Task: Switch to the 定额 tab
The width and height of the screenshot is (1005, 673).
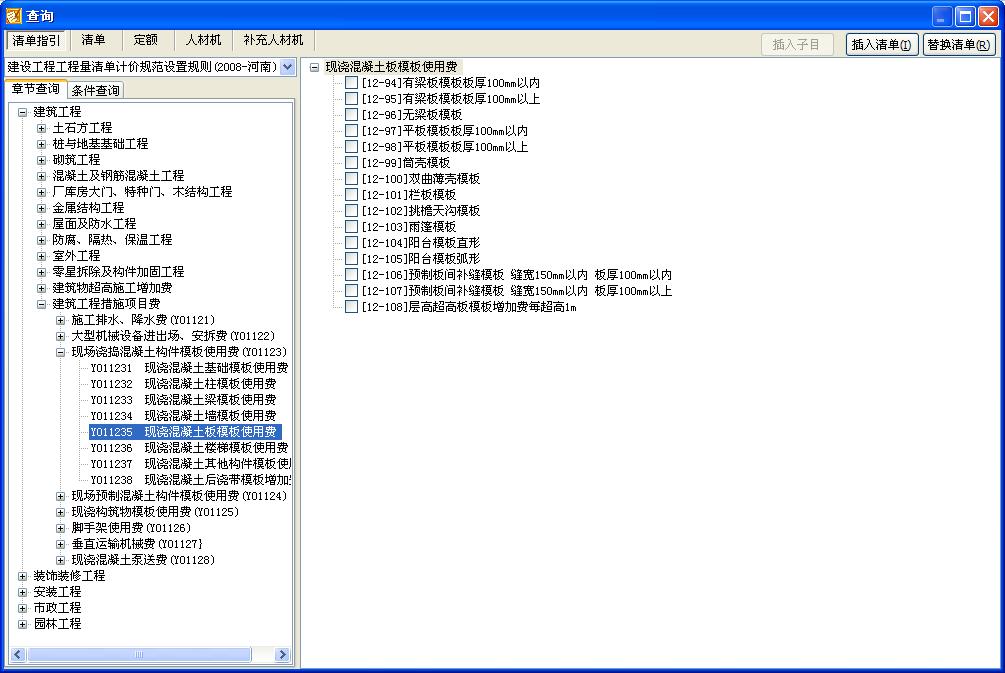Action: pos(145,40)
